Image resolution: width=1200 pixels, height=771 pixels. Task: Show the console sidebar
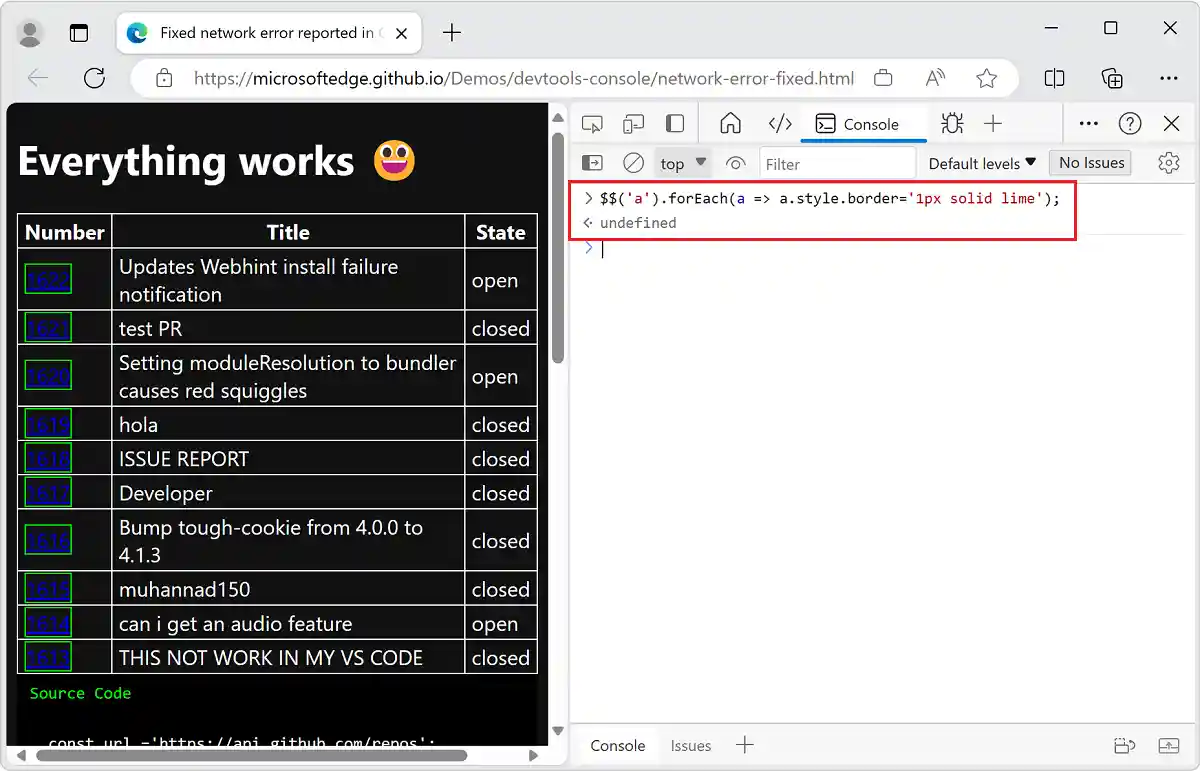[592, 162]
